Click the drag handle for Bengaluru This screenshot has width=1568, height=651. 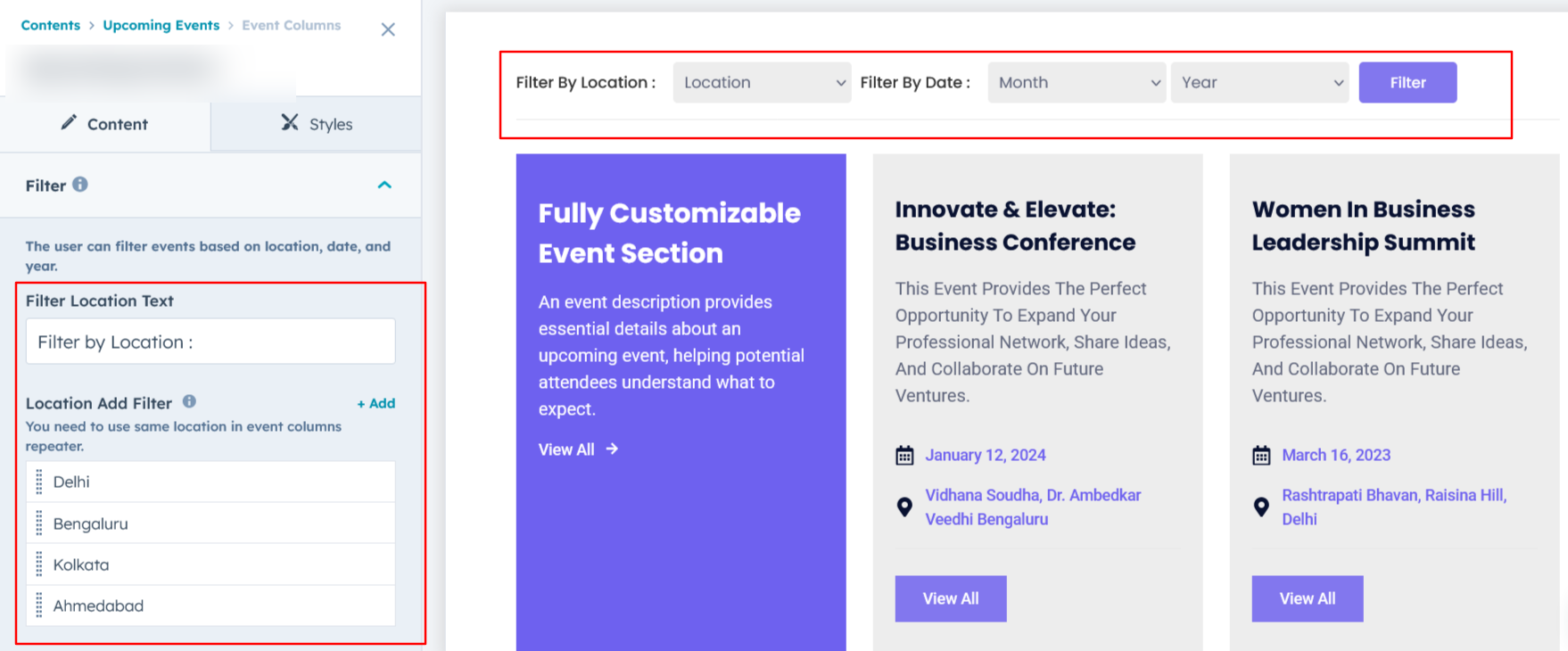coord(39,523)
